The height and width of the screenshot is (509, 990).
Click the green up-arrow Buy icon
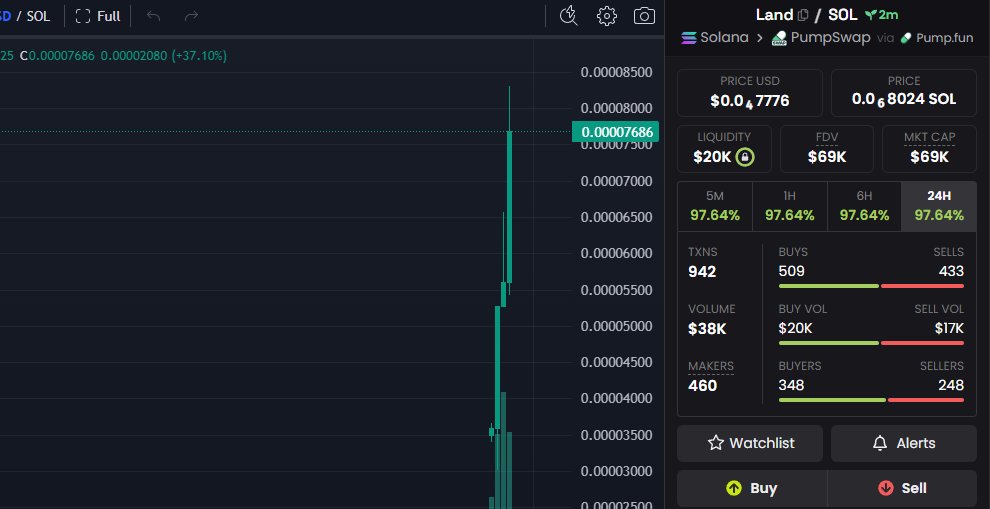(734, 488)
